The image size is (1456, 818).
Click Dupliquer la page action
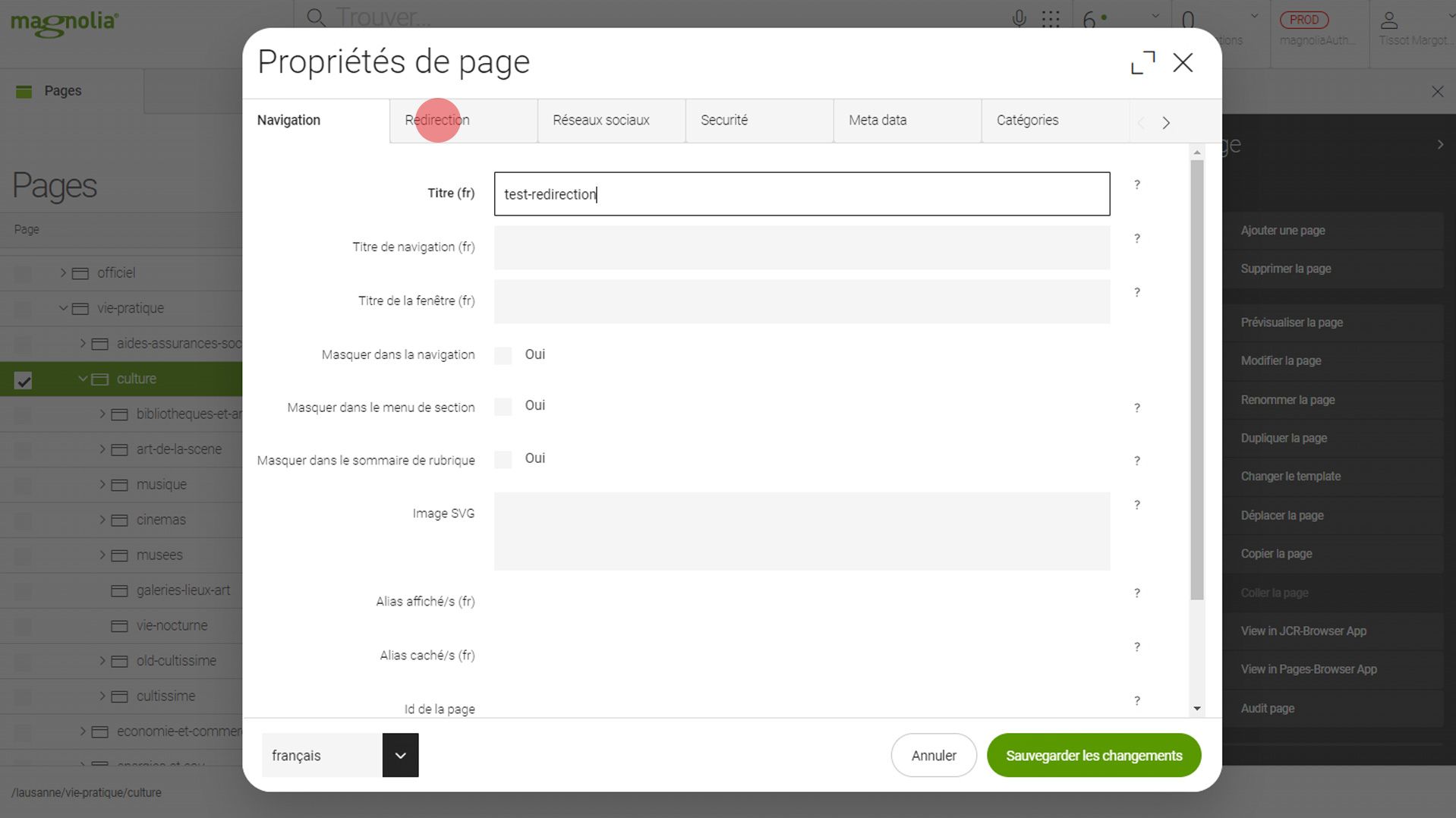click(x=1332, y=438)
